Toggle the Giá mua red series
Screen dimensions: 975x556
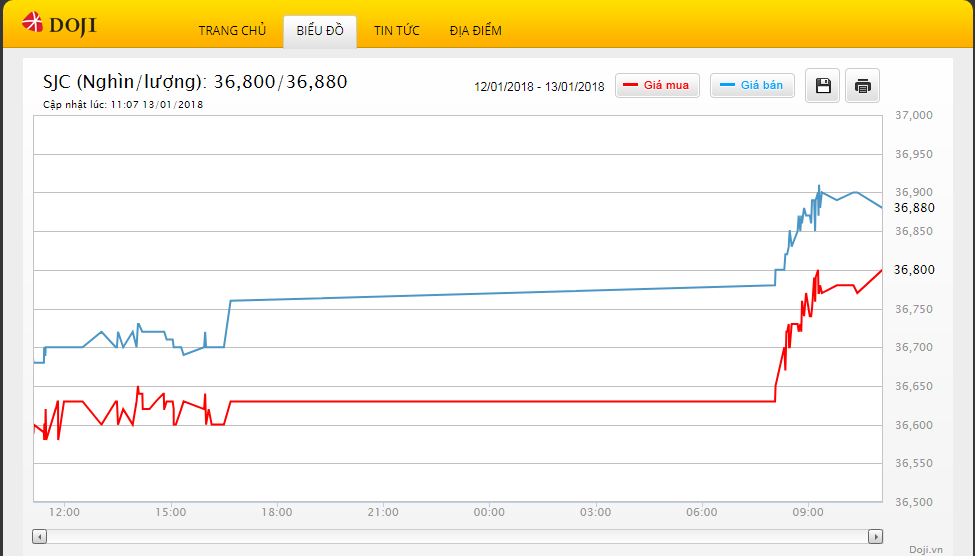point(657,85)
